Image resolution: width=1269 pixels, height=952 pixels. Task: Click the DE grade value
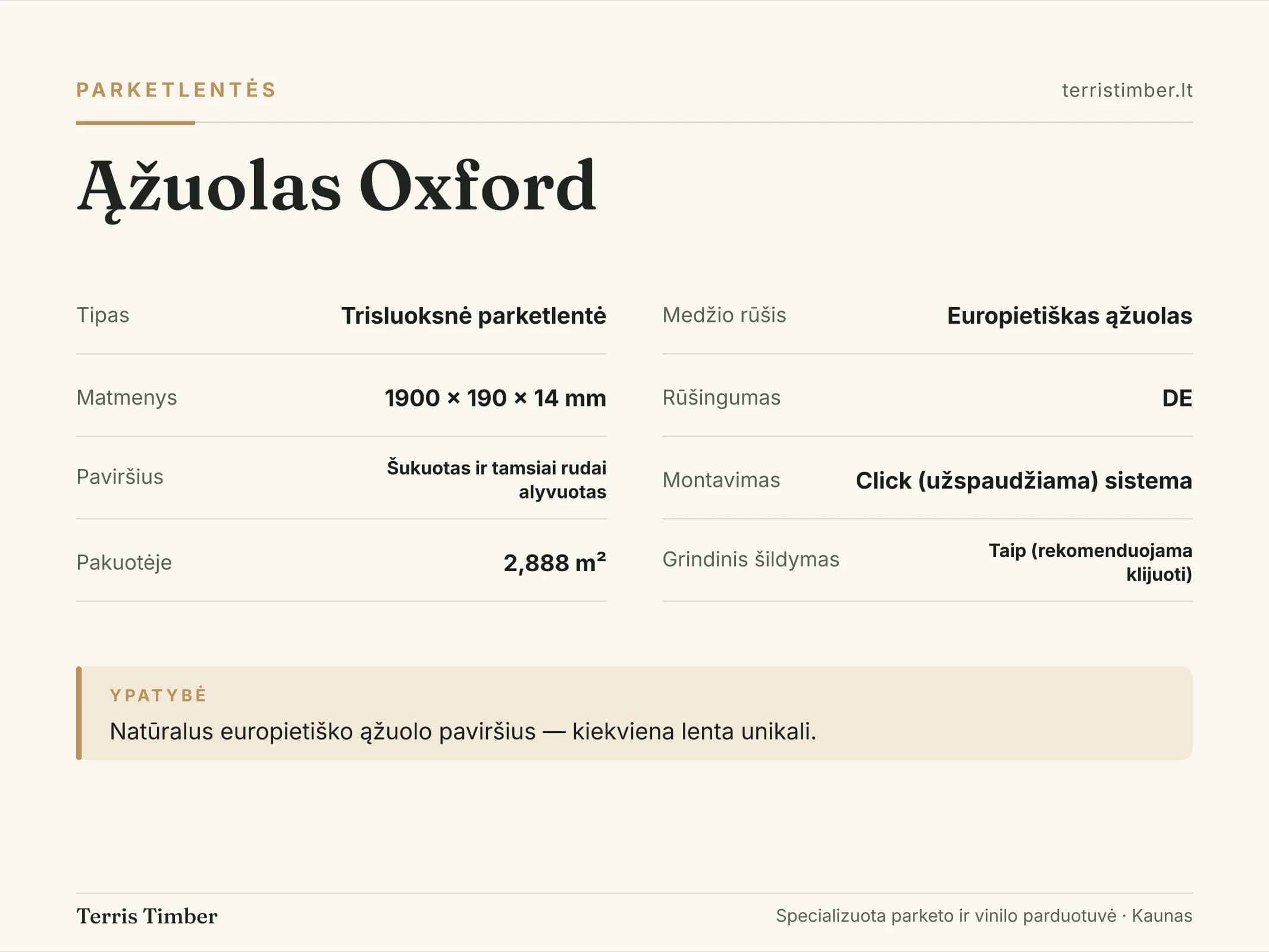pyautogui.click(x=1177, y=397)
